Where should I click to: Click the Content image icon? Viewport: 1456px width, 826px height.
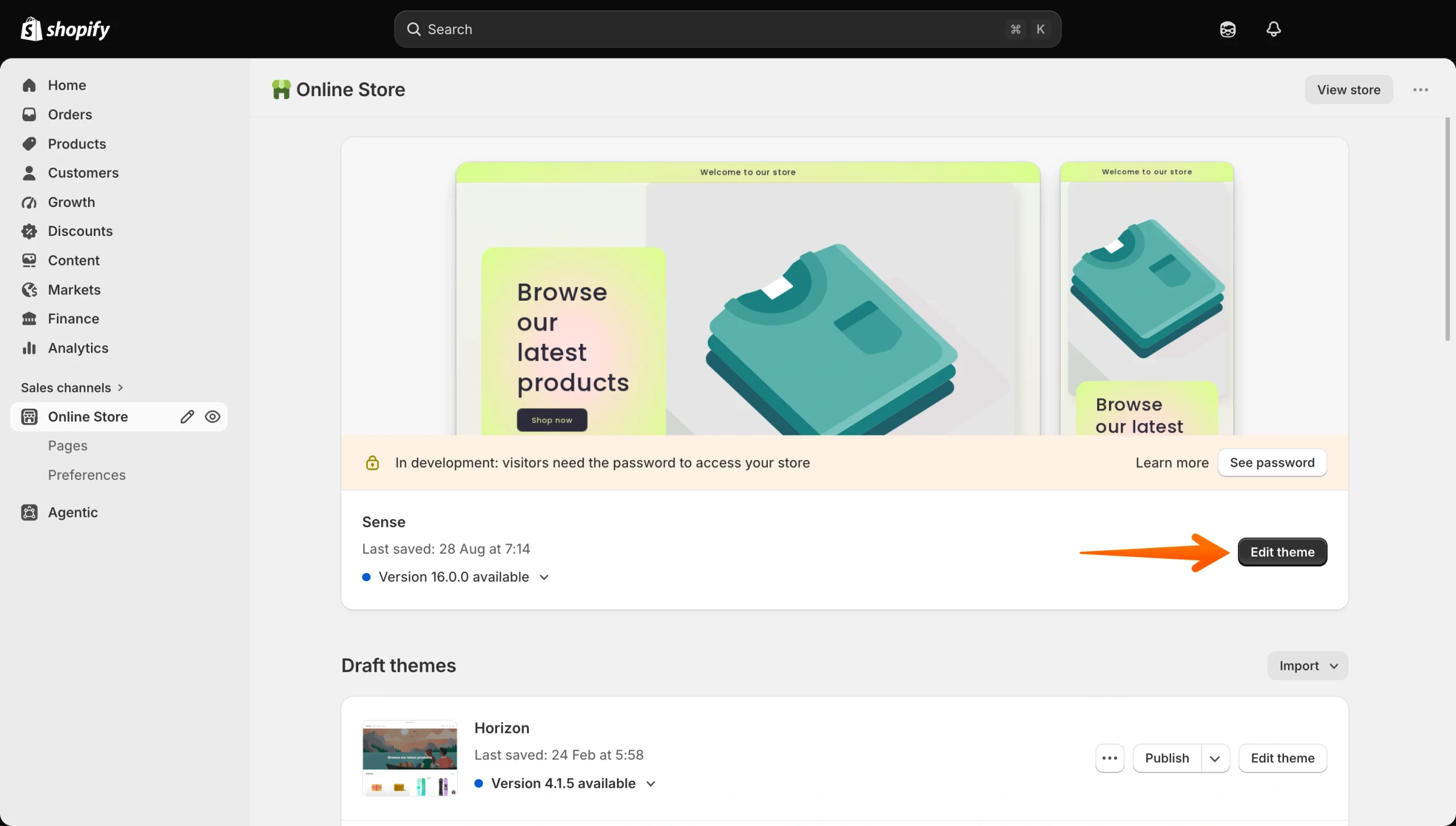(29, 260)
